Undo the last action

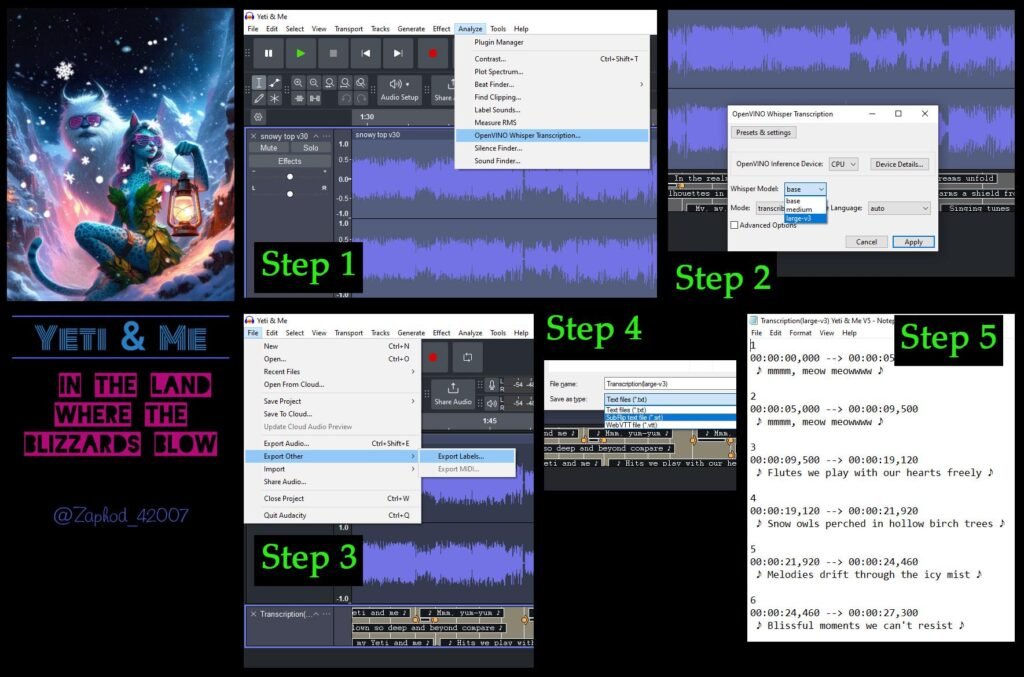[345, 99]
